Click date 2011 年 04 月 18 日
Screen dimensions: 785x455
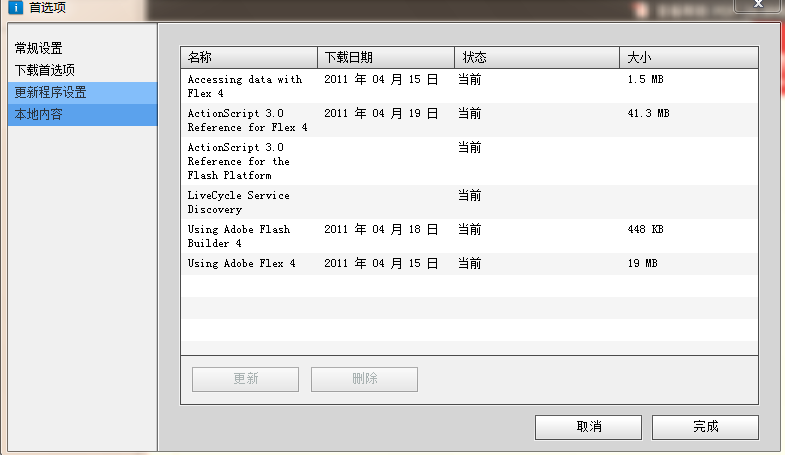[381, 230]
